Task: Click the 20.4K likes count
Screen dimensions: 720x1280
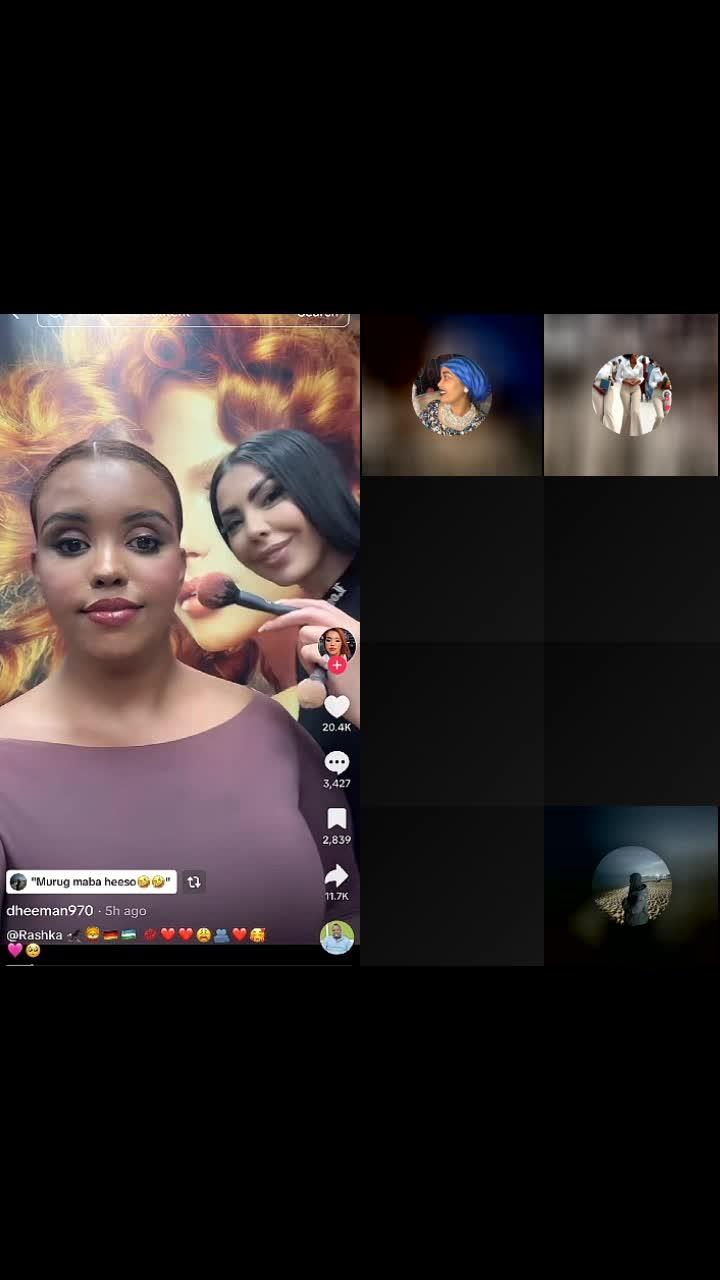Action: click(337, 727)
